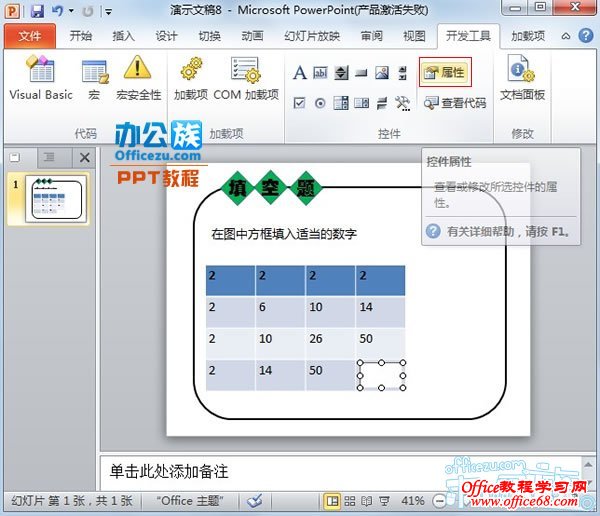Click 查看代码 View Code button

point(455,103)
